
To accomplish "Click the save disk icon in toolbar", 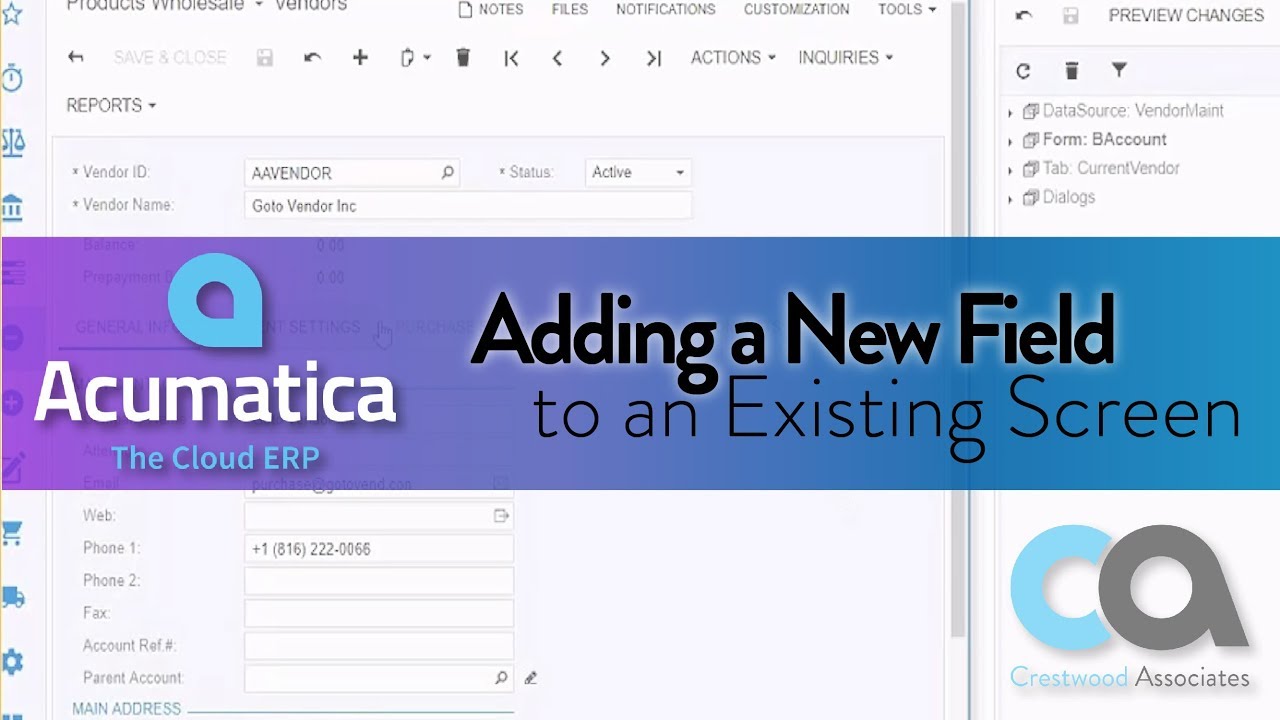I will click(x=265, y=58).
